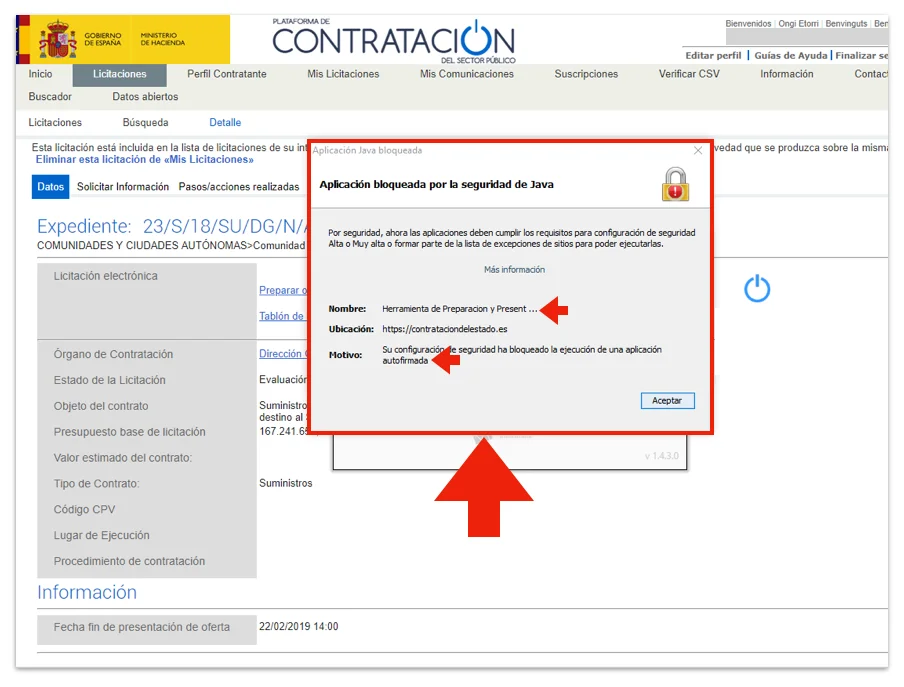The image size is (904, 687).
Task: Open Guías de Ayuda link
Action: click(x=791, y=55)
